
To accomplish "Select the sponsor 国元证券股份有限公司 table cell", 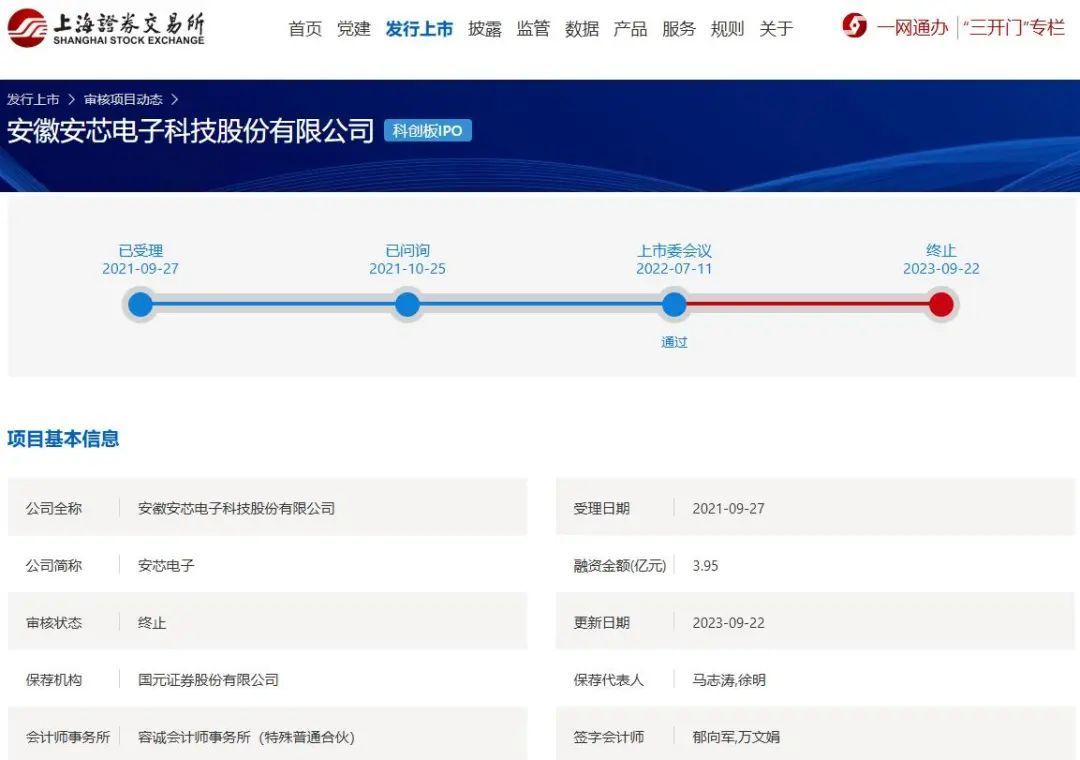I will [x=205, y=679].
